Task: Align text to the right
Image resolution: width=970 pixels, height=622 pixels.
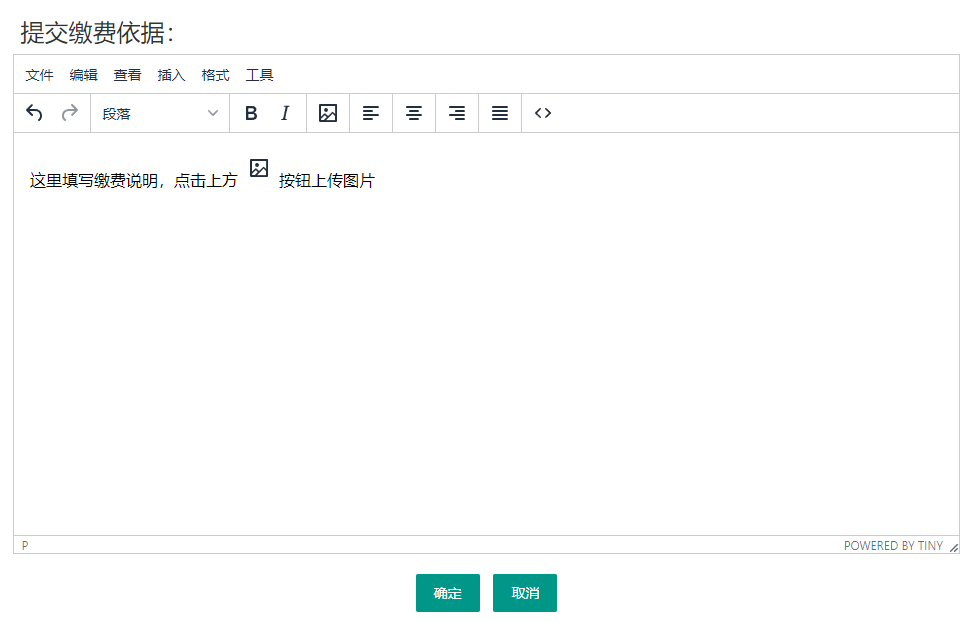Action: 457,113
